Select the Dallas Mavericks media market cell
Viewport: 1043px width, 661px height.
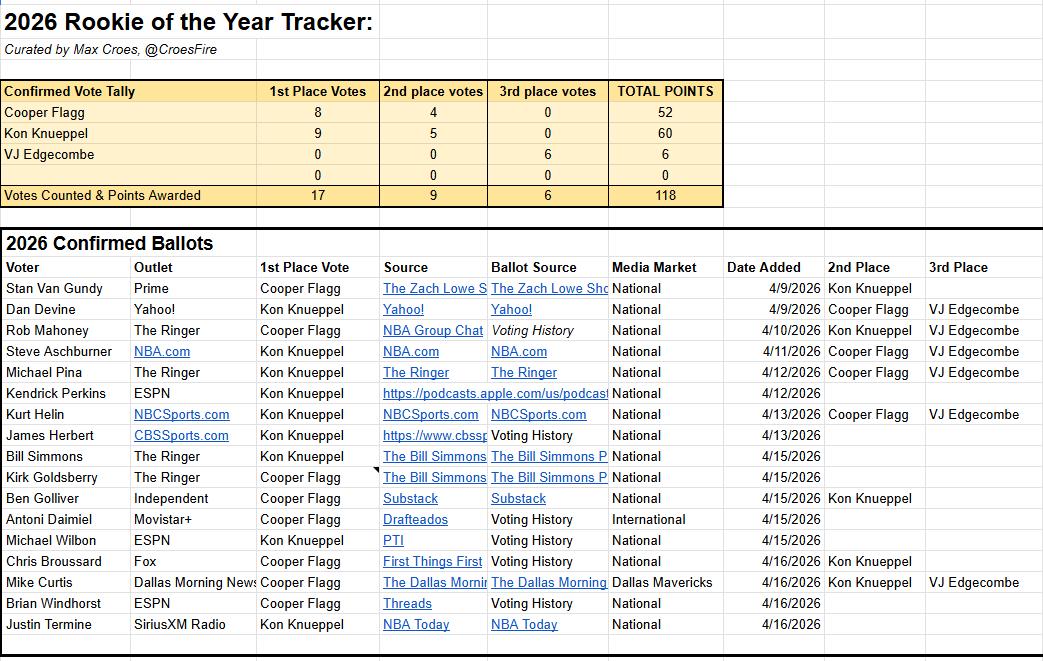(662, 582)
